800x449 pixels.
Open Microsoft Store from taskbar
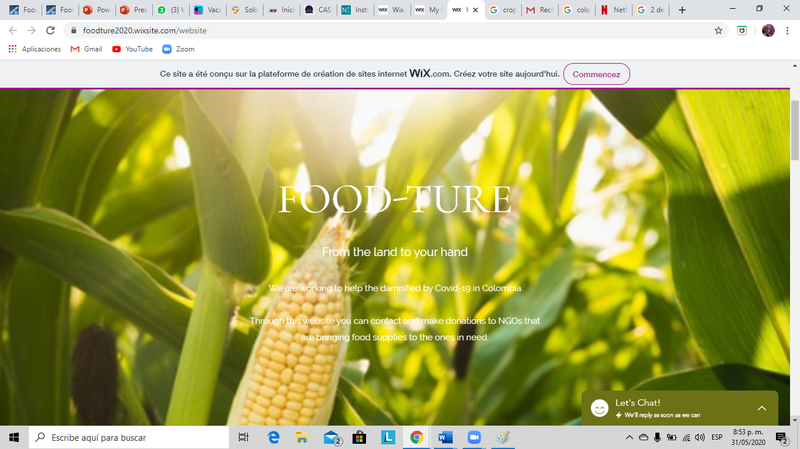coord(359,437)
